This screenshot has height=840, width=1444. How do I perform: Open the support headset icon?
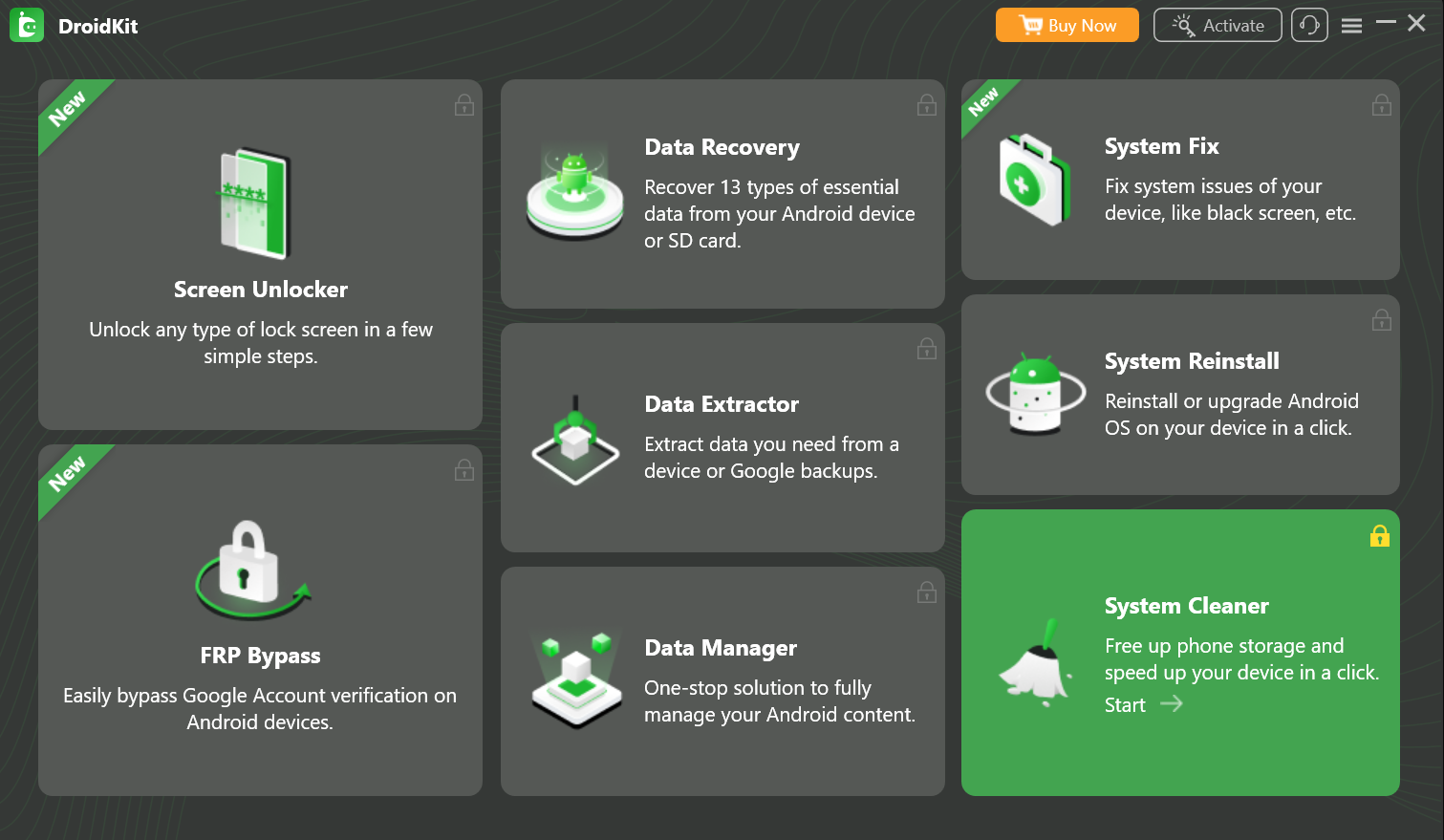click(1309, 26)
